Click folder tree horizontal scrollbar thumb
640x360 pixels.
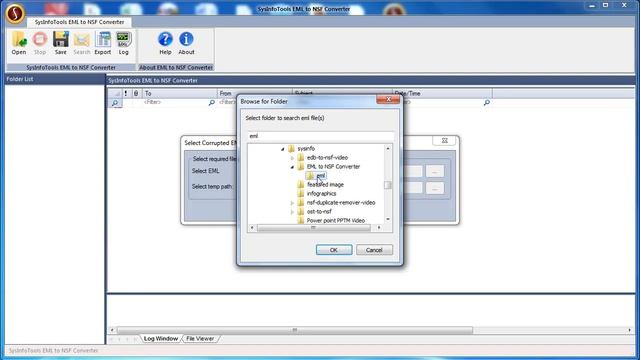pos(313,228)
